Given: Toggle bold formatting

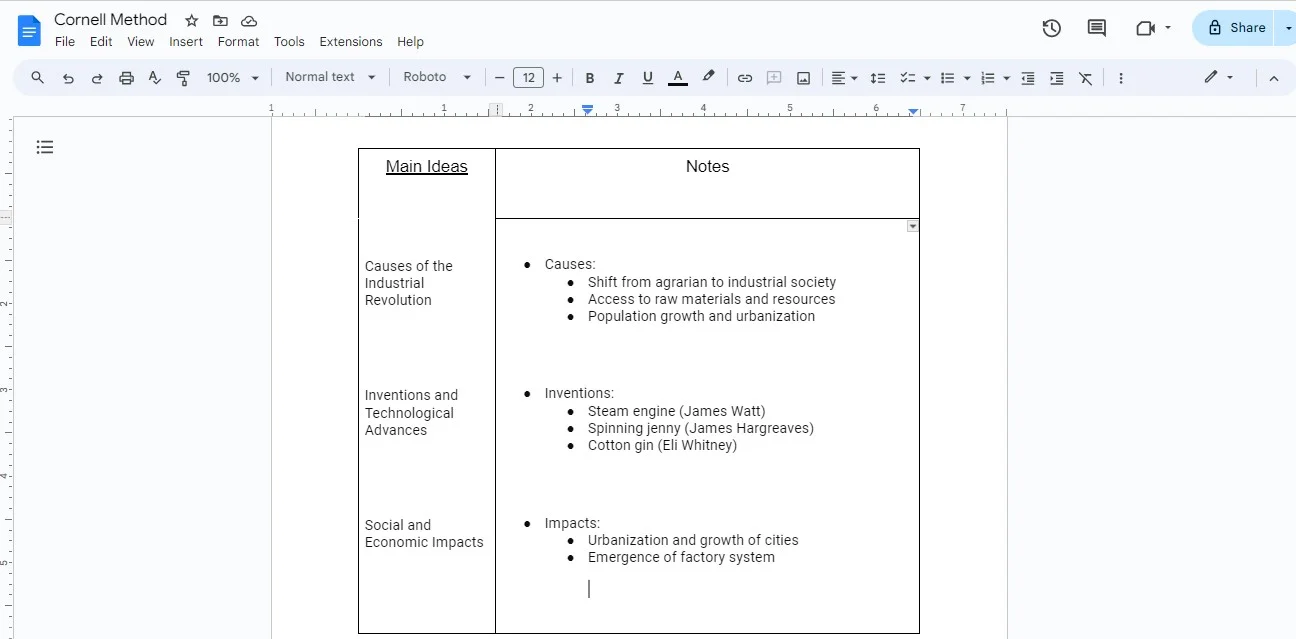Looking at the screenshot, I should click(590, 78).
